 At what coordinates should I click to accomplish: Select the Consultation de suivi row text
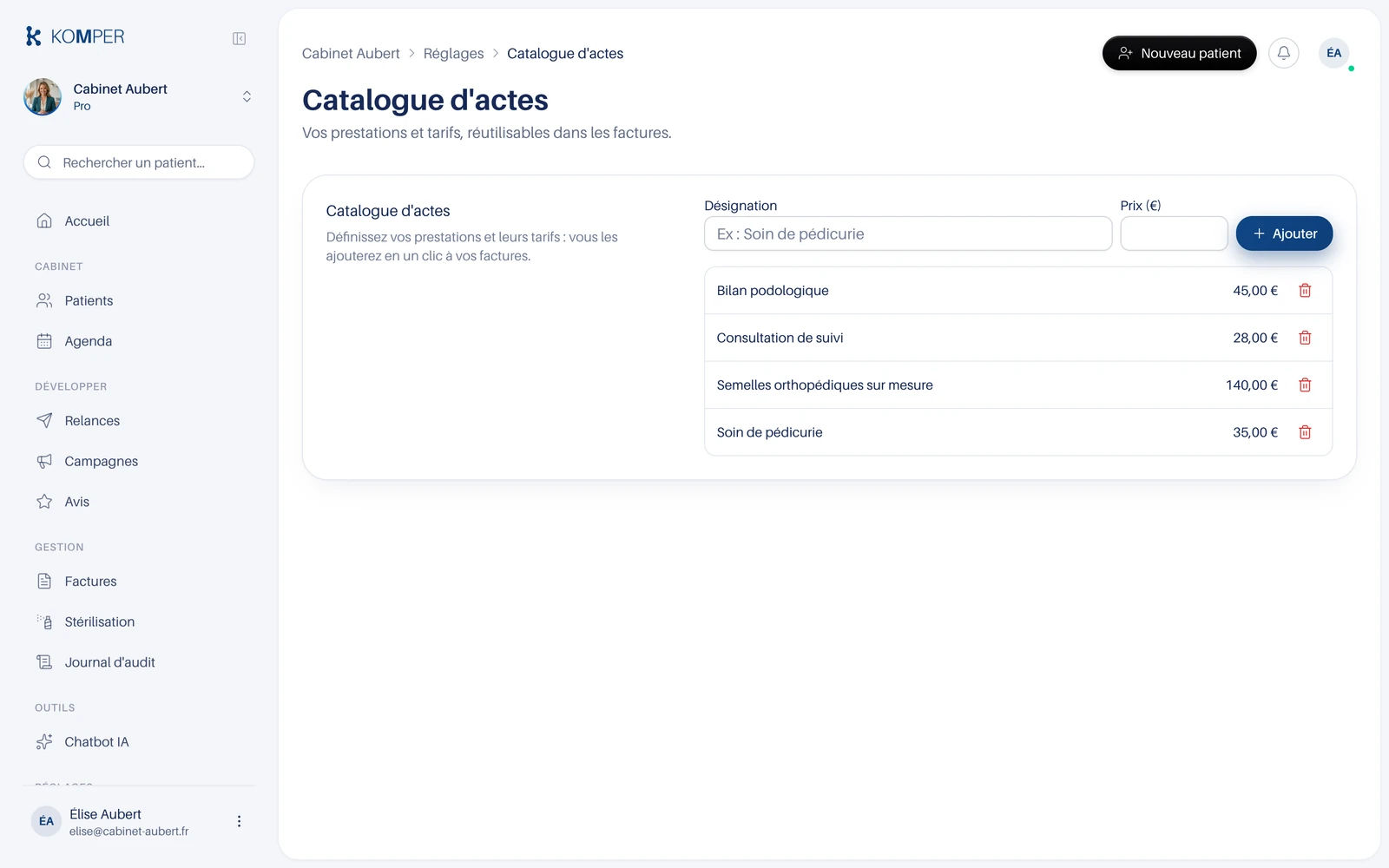tap(780, 338)
